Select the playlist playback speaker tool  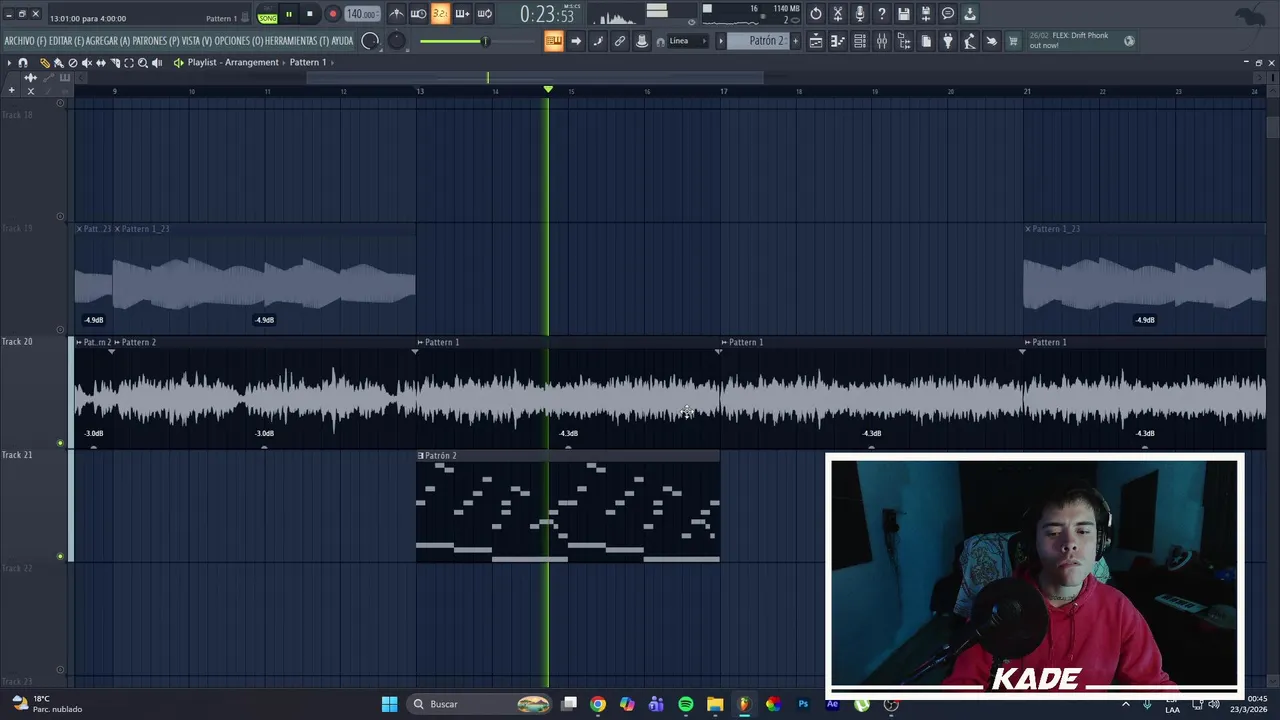tap(157, 62)
